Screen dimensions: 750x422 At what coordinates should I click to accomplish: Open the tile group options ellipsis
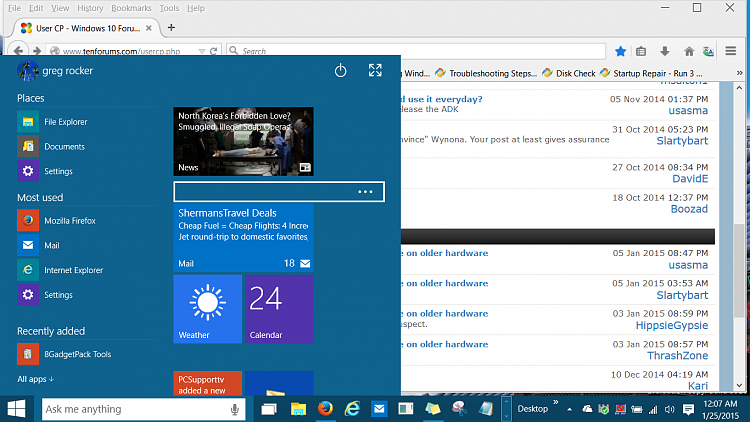pyautogui.click(x=365, y=192)
